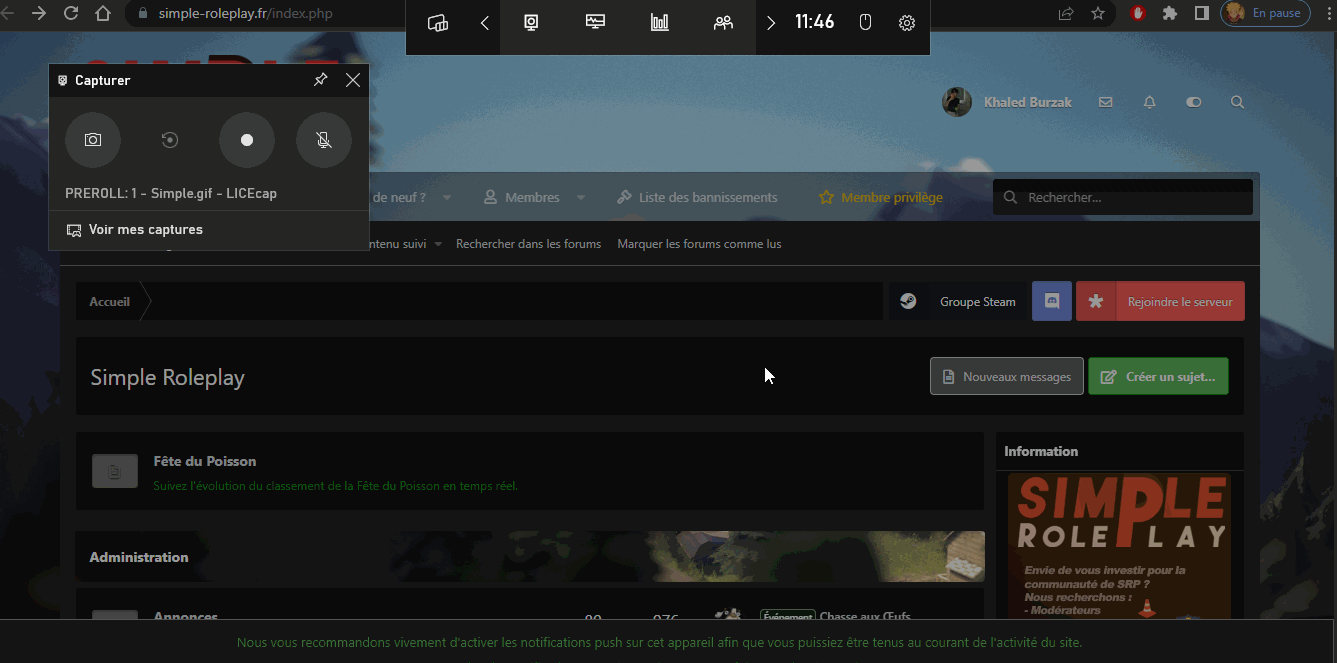Open Rechercher dans les forums
1337x663 pixels.
coord(529,244)
